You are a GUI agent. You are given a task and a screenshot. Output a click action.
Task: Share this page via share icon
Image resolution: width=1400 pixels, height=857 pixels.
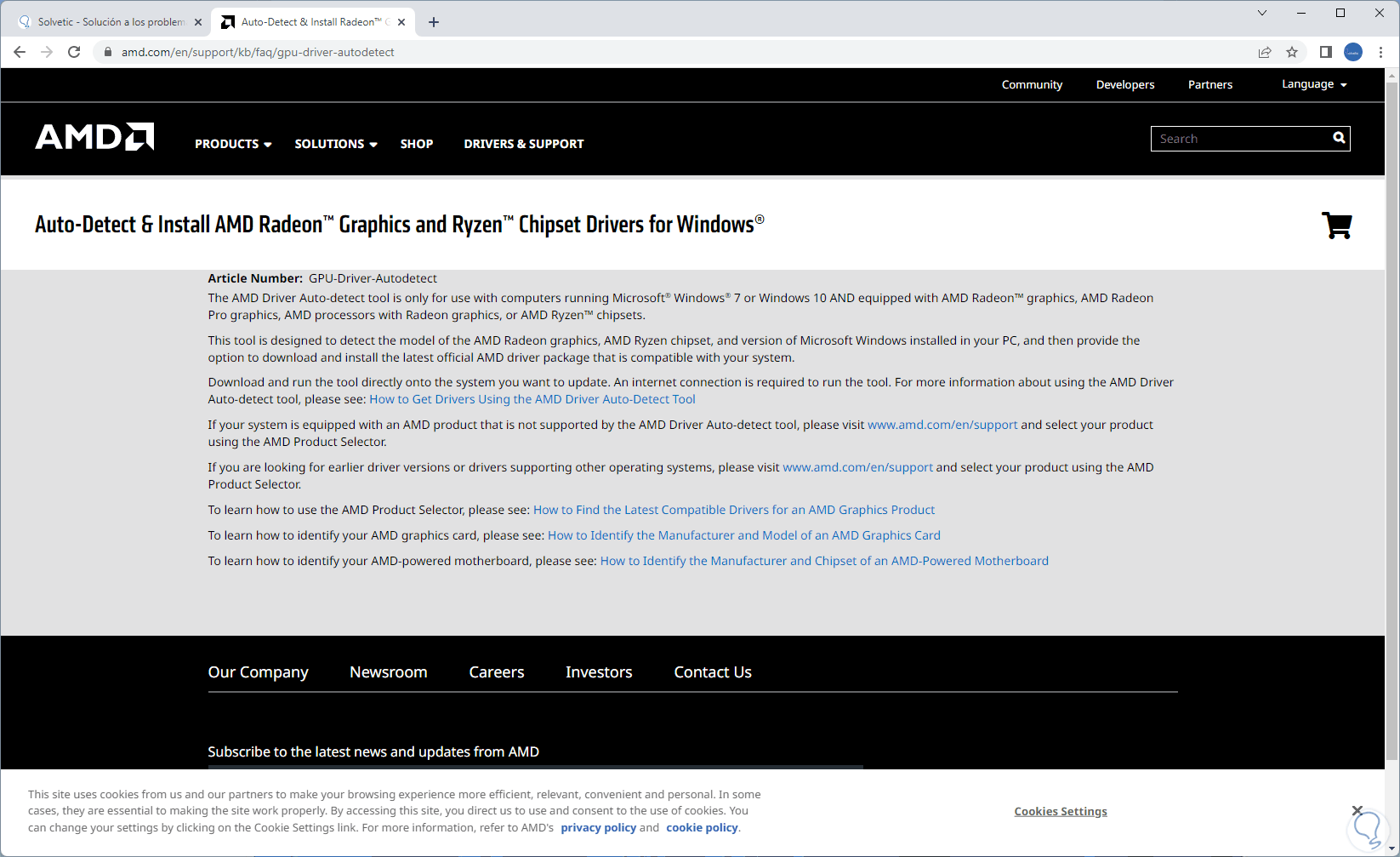point(1265,52)
